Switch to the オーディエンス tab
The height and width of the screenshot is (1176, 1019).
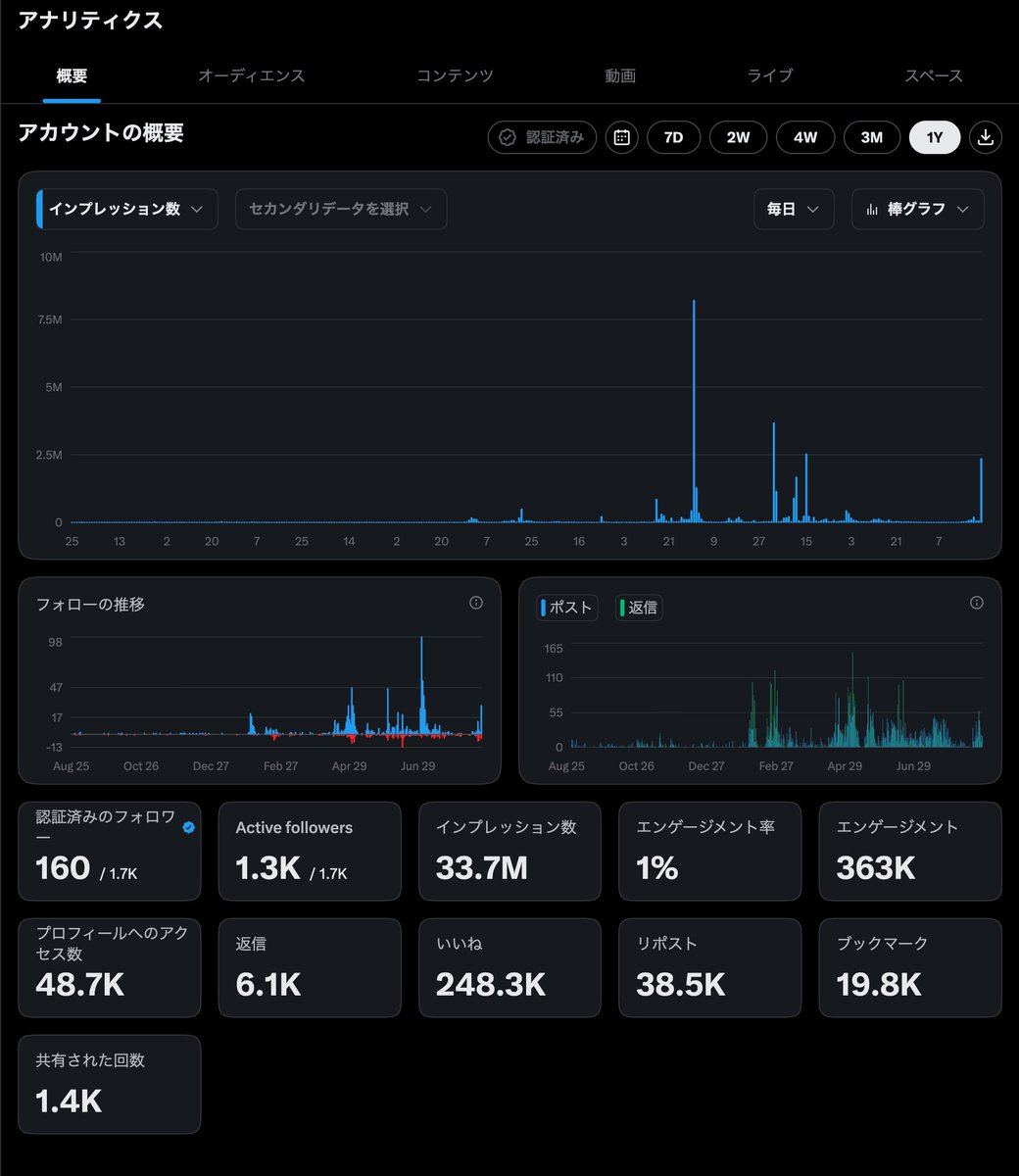[252, 75]
